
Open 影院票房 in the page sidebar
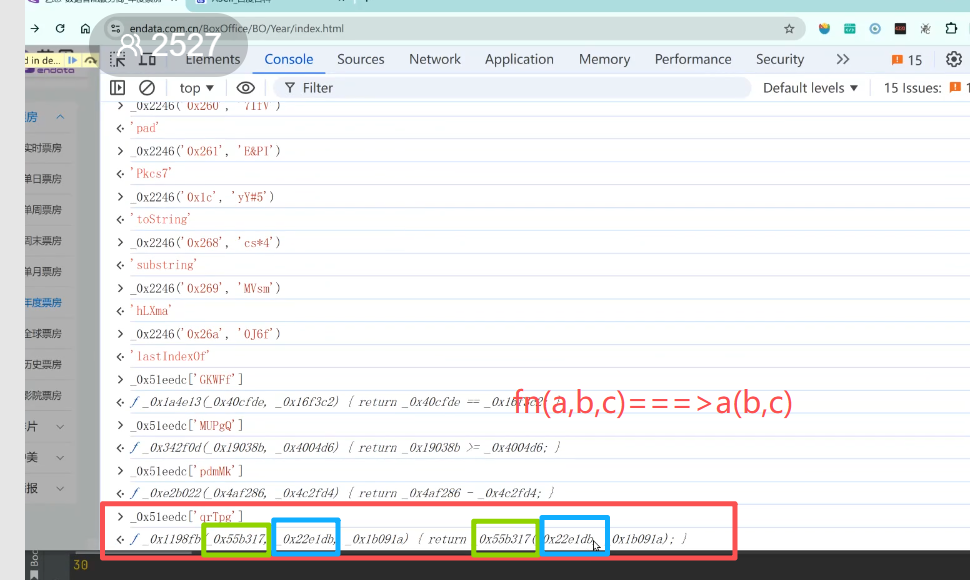click(x=43, y=396)
